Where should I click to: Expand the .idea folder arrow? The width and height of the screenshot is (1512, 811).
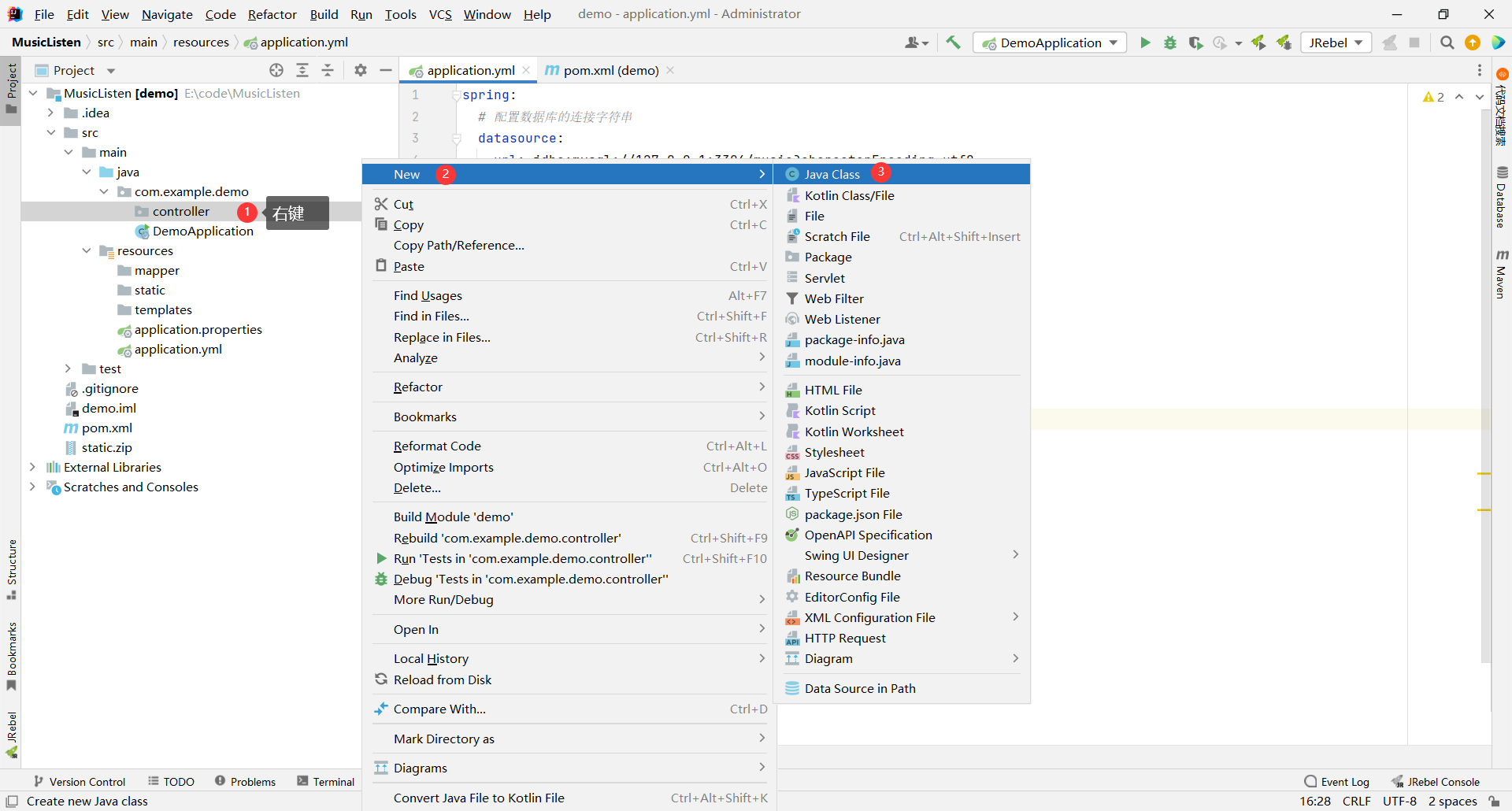point(50,113)
